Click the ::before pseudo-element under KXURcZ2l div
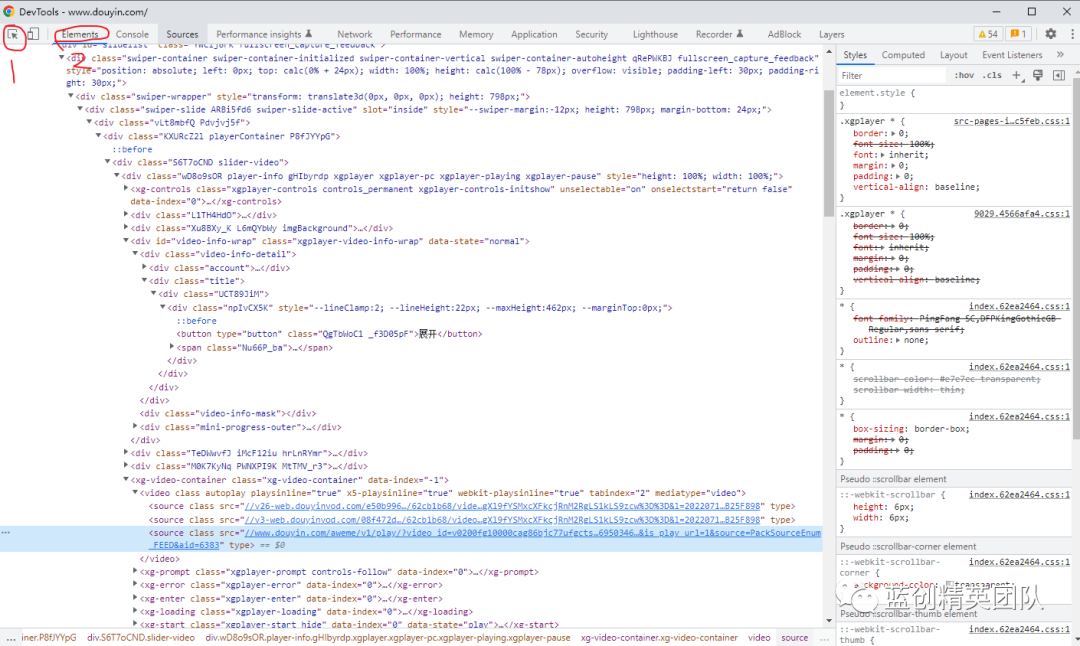Image resolution: width=1080 pixels, height=646 pixels. tap(132, 149)
